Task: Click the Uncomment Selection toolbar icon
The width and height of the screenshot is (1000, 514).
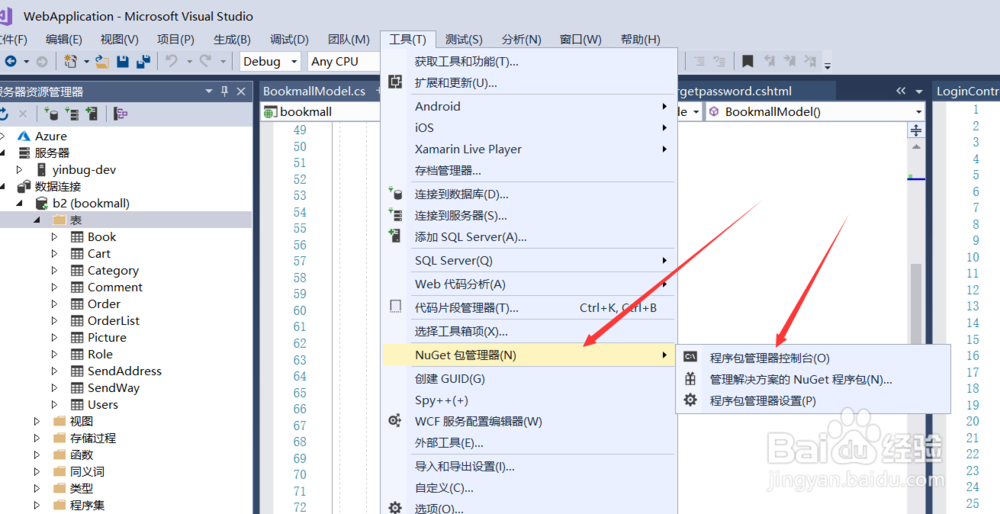Action: 719,61
